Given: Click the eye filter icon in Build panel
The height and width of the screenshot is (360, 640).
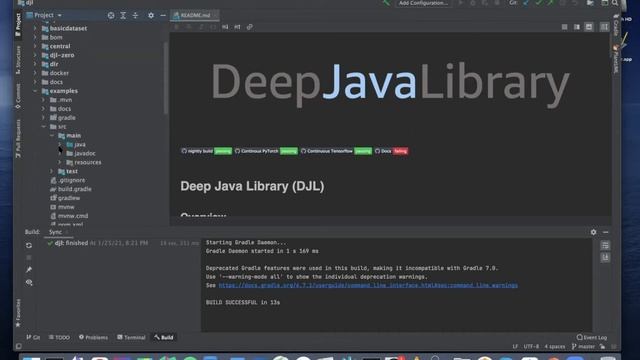Looking at the screenshot, I should (x=29, y=282).
